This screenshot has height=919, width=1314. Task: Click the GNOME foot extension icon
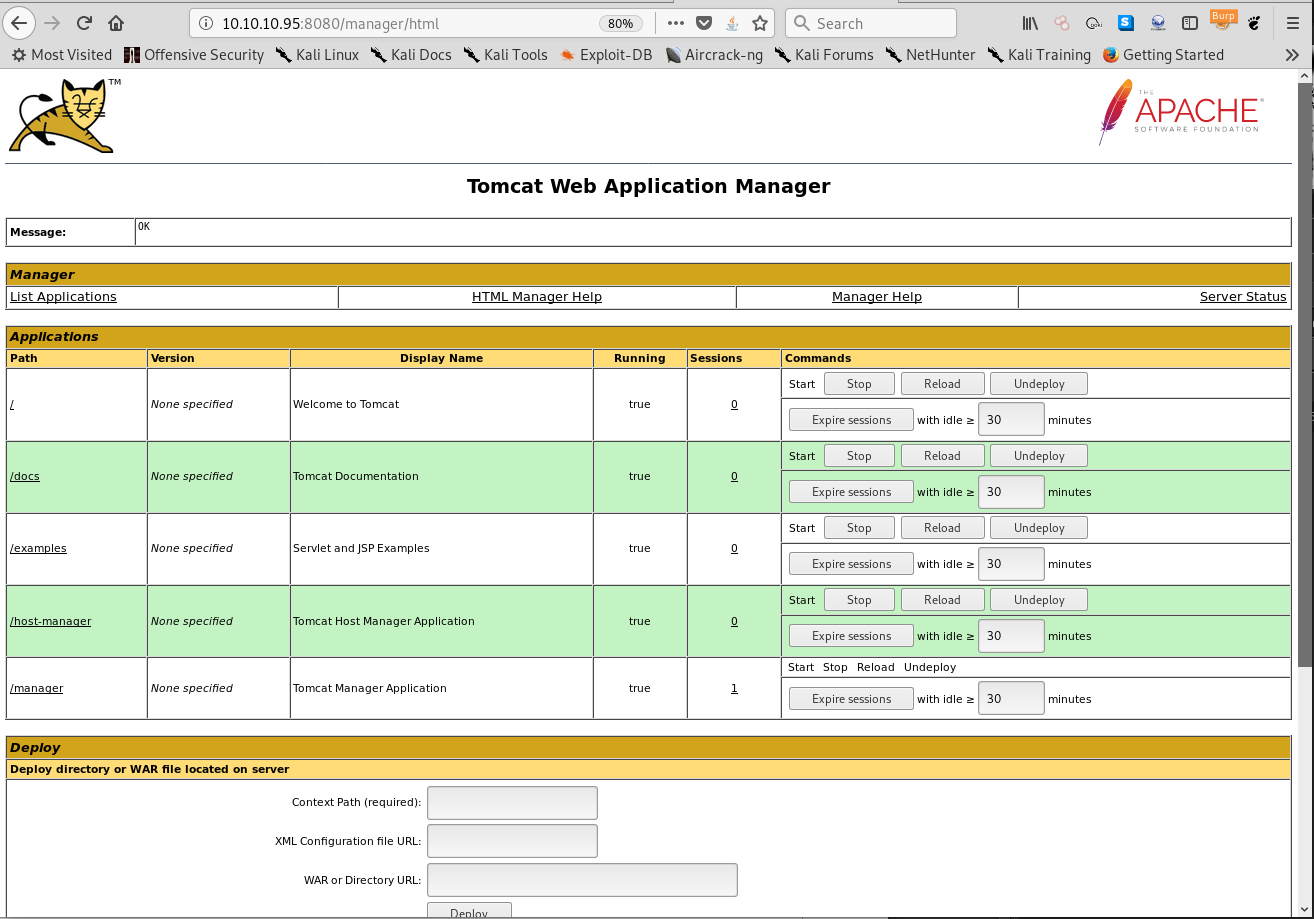(1255, 23)
